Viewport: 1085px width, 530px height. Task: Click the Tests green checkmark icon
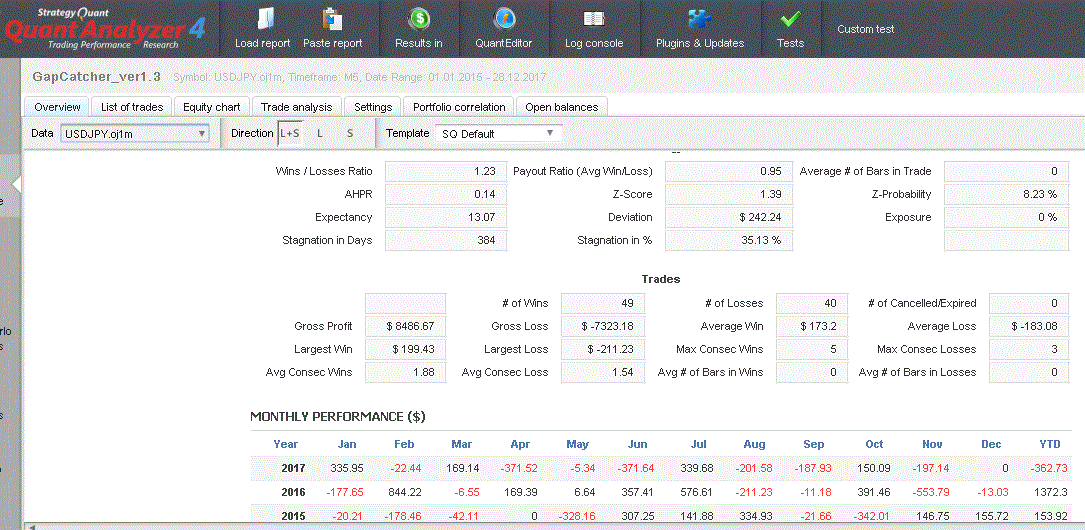point(790,19)
